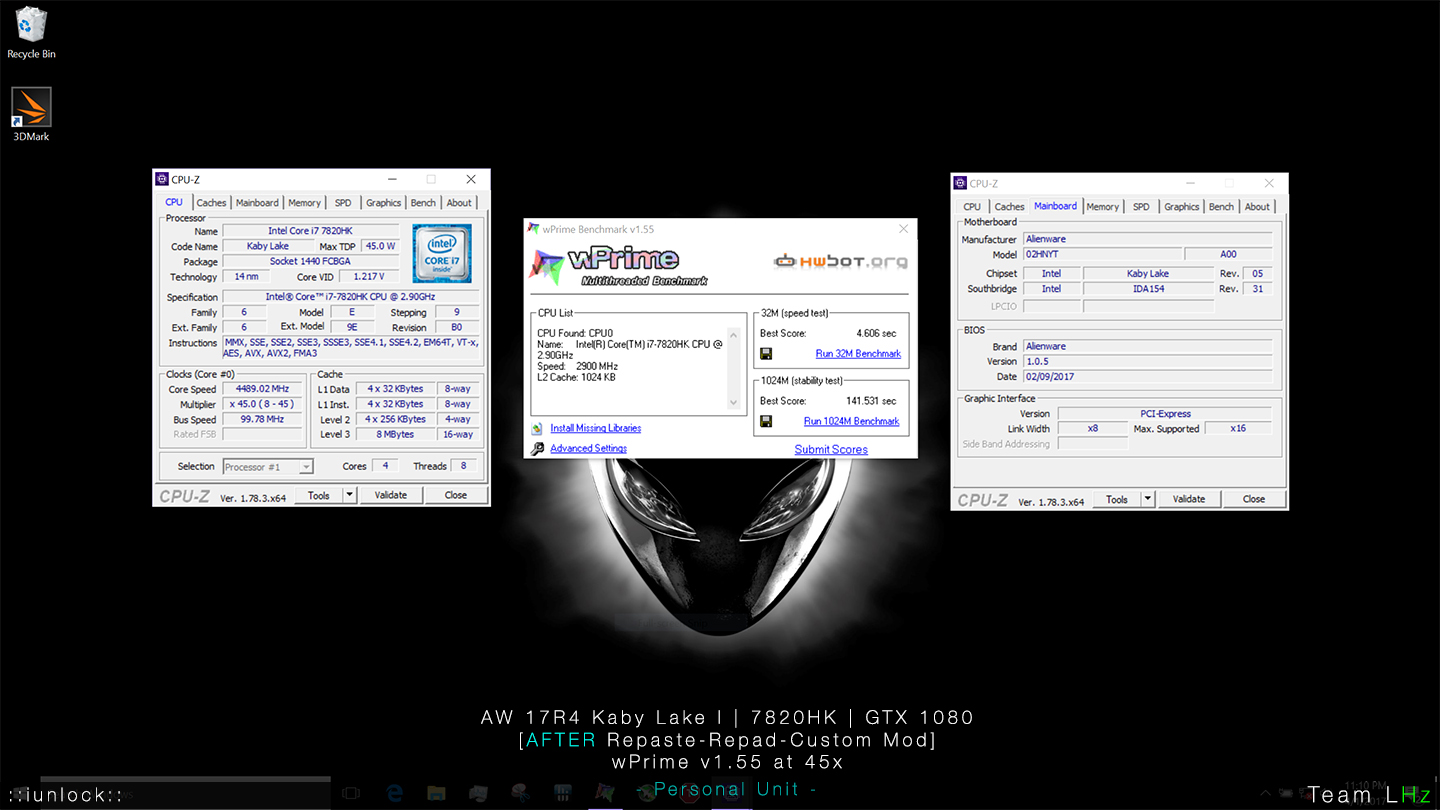Click the Close button in the right CPU-Z window
This screenshot has width=1440, height=810.
(x=1254, y=499)
